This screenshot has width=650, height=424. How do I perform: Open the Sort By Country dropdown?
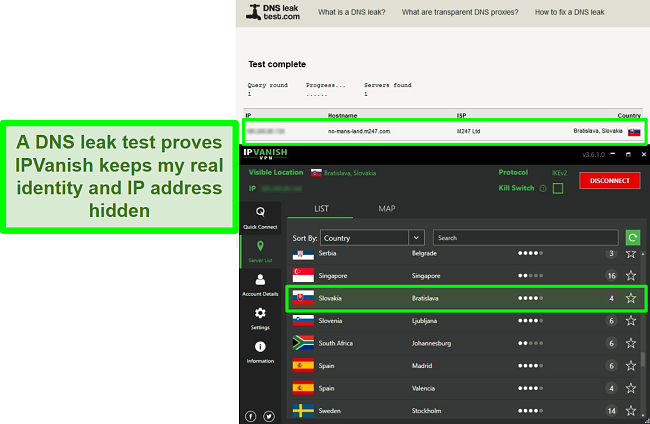click(x=372, y=238)
